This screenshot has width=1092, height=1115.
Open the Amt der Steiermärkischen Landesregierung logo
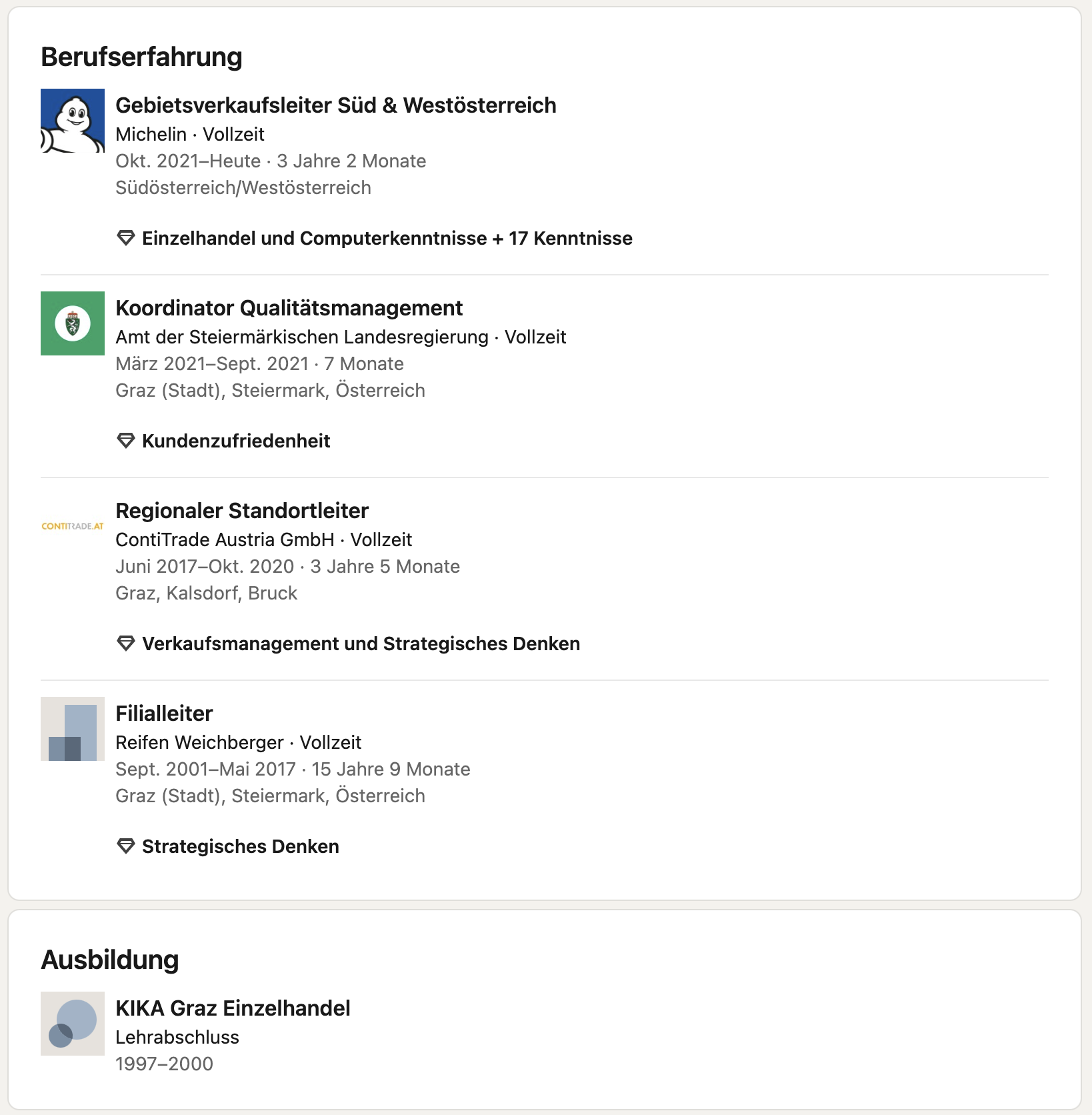[x=73, y=323]
